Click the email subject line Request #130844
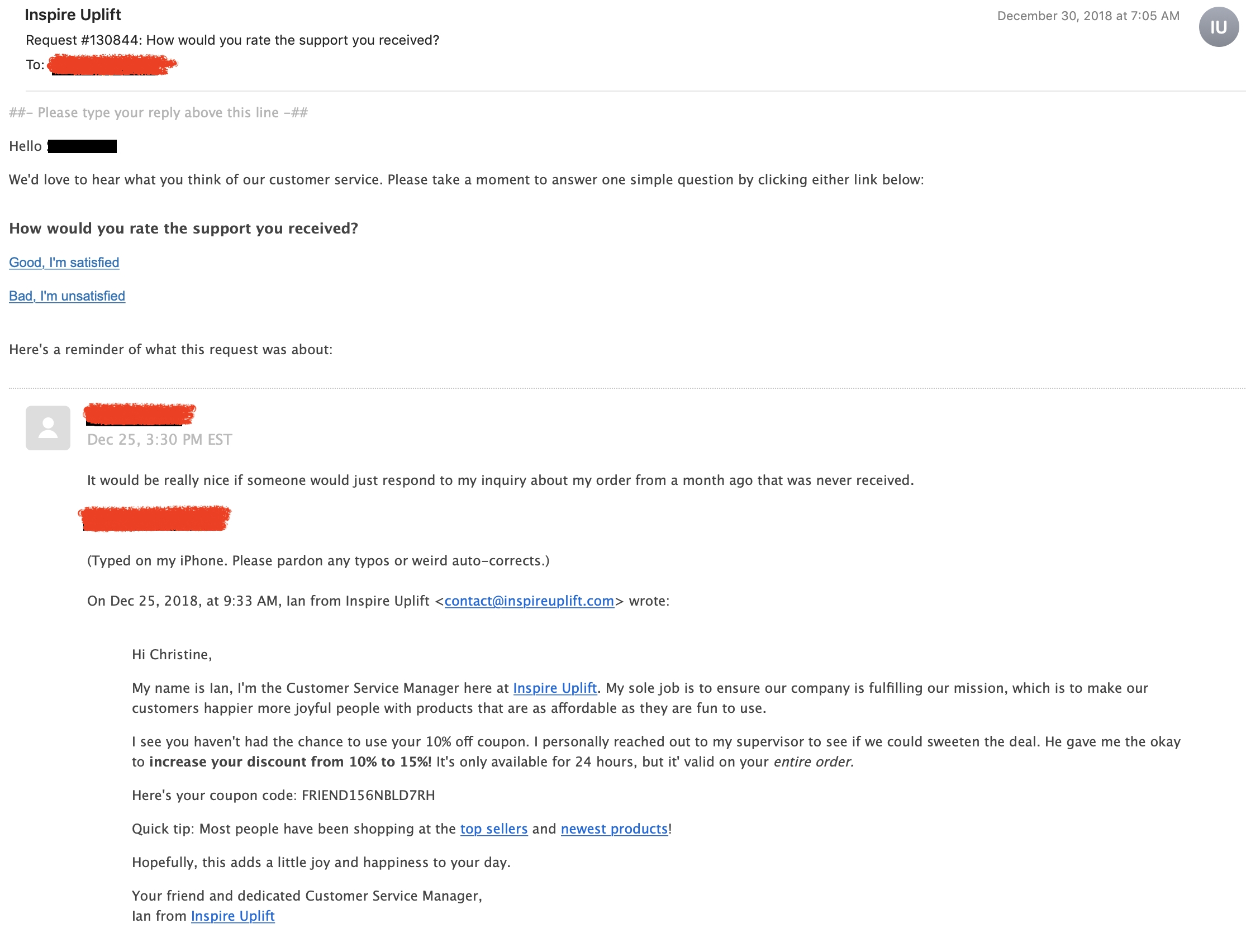Viewport: 1246px width, 952px height. click(232, 40)
